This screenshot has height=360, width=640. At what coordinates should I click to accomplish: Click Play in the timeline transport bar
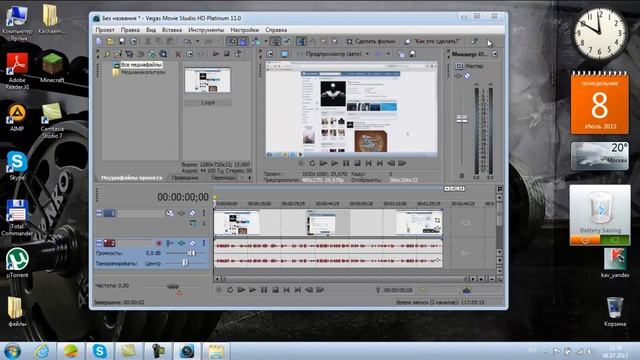tap(253, 290)
